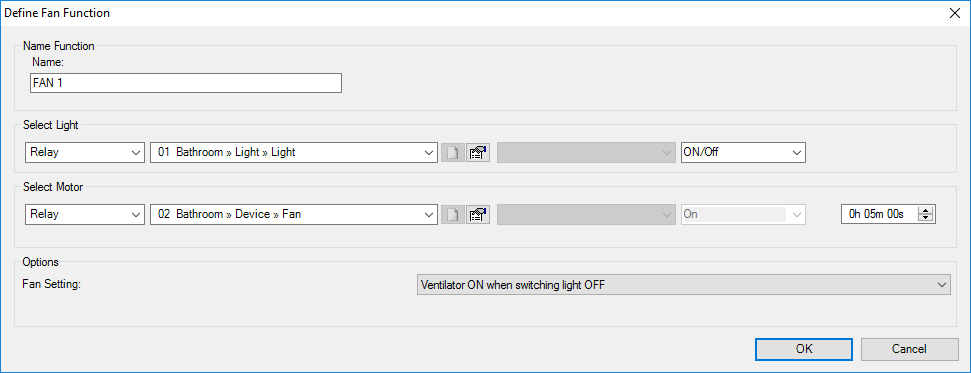Click the greyed-out On dropdown in motor row
The image size is (971, 373).
(x=743, y=214)
